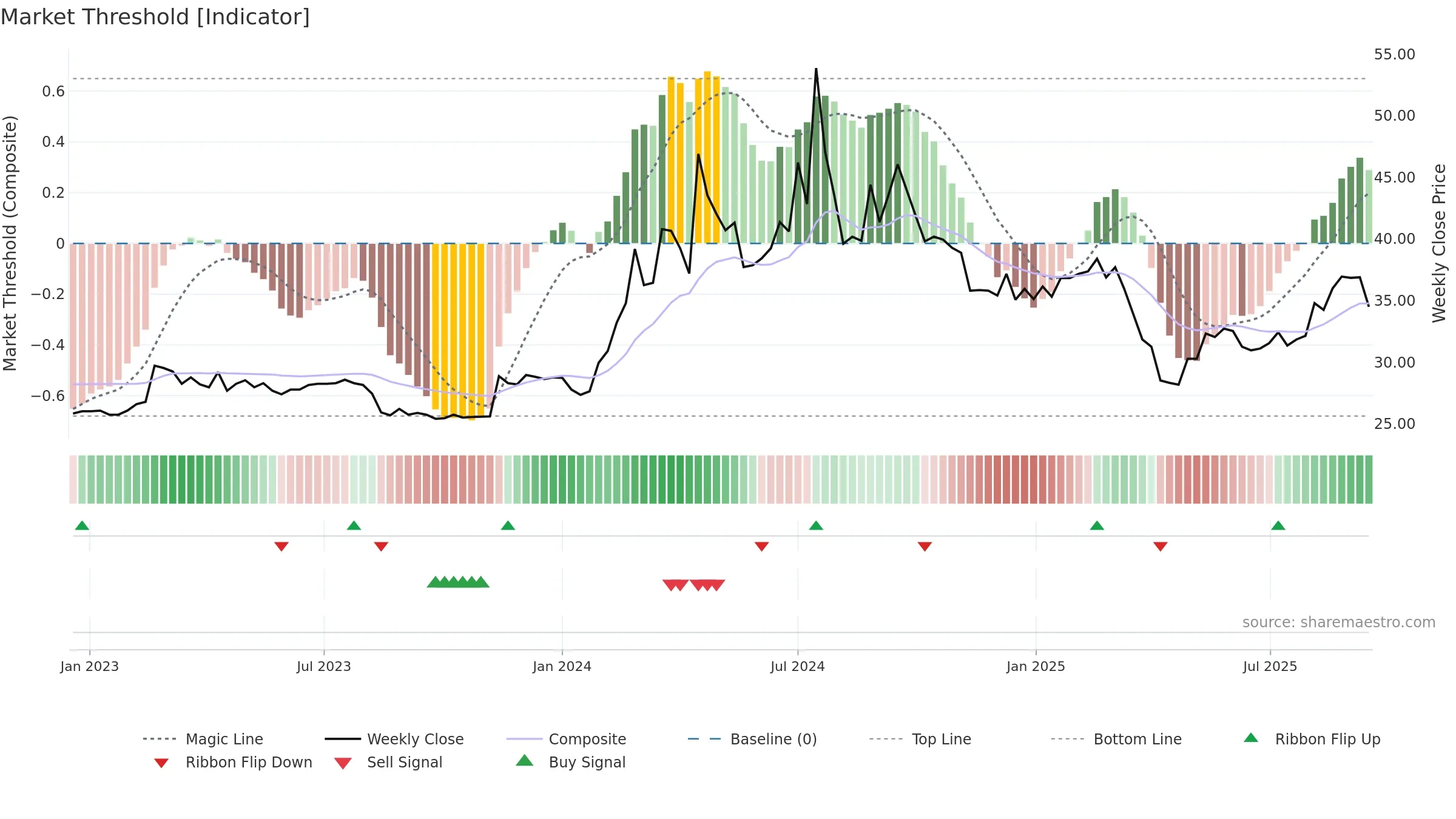The width and height of the screenshot is (1456, 819).
Task: Click the Ribbon Flip Up marker in Feb 2025
Action: coord(1097,525)
